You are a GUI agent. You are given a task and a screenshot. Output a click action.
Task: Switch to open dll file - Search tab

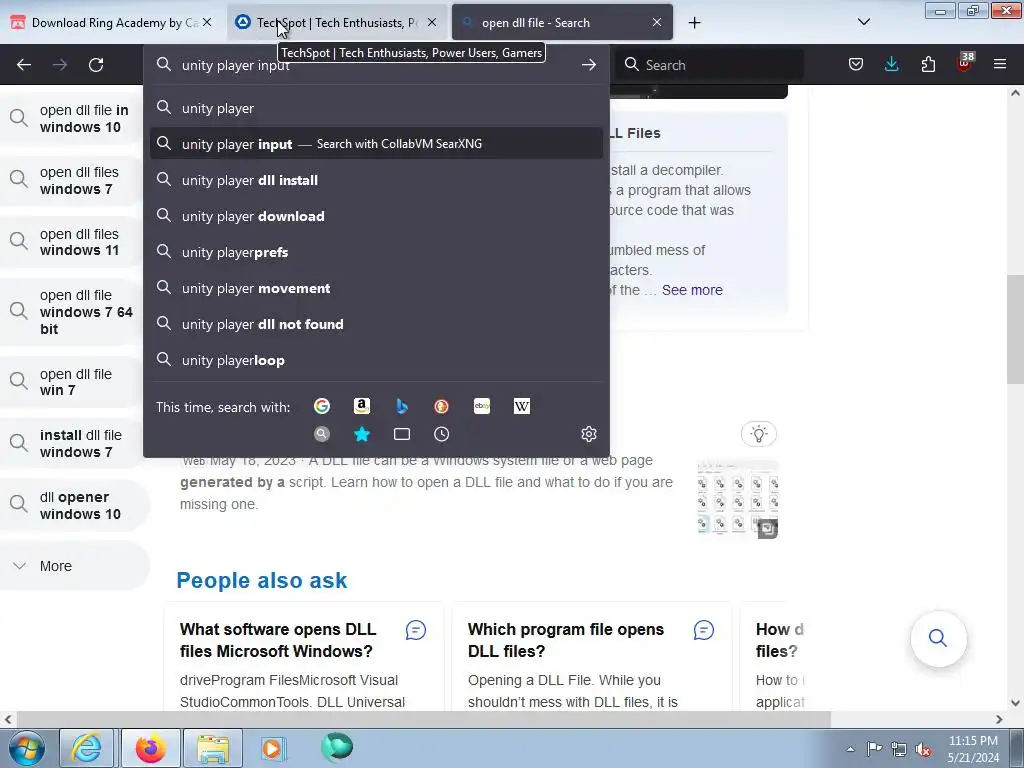coord(562,22)
